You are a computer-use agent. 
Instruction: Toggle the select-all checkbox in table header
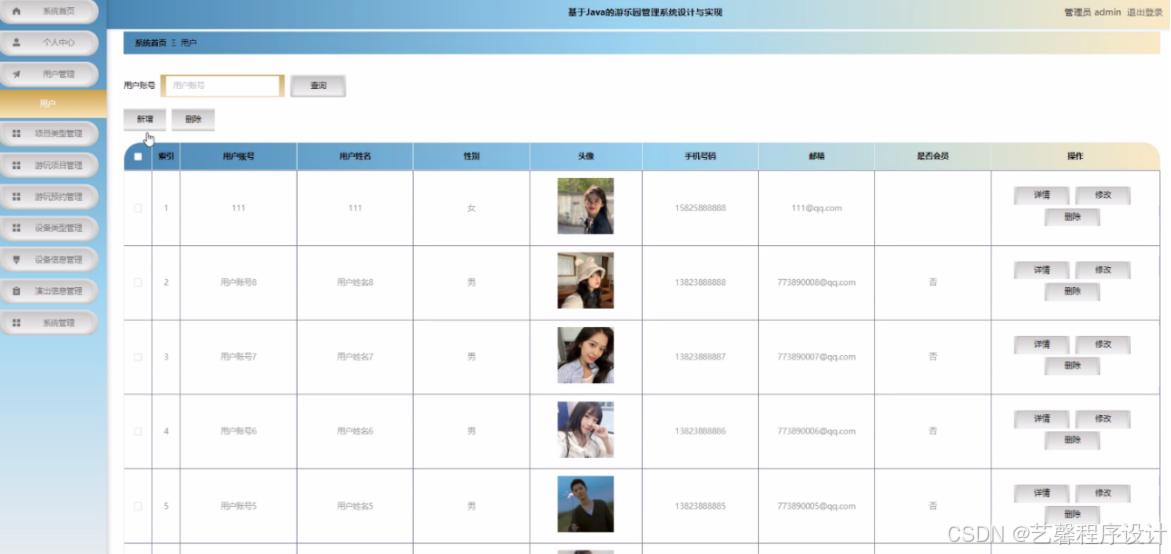tap(137, 157)
